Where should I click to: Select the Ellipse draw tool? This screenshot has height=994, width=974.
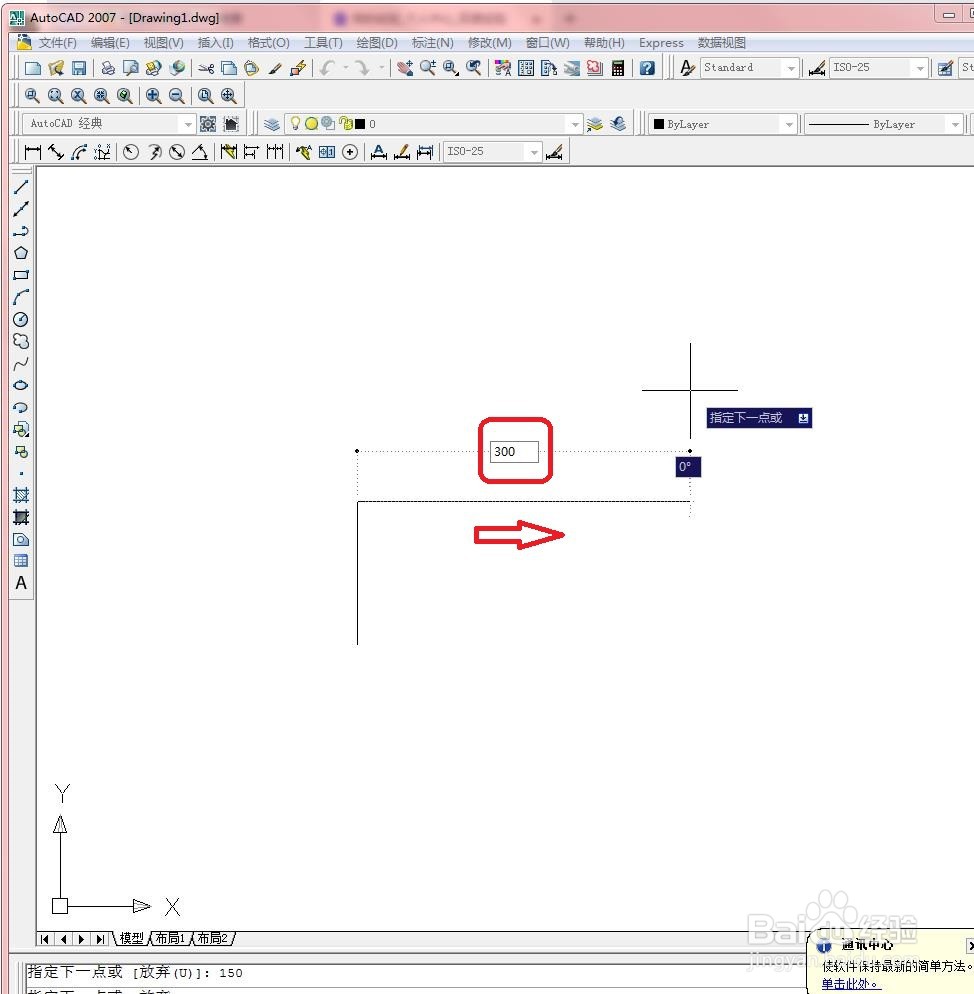pos(21,385)
